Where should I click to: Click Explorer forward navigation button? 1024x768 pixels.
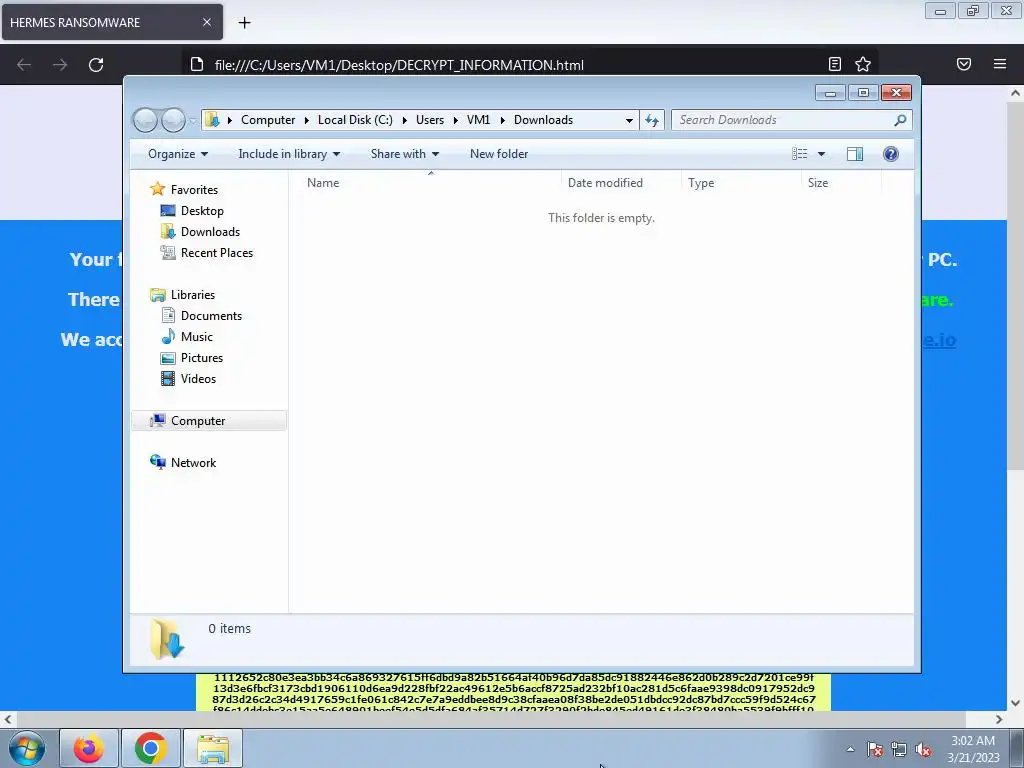(x=173, y=120)
